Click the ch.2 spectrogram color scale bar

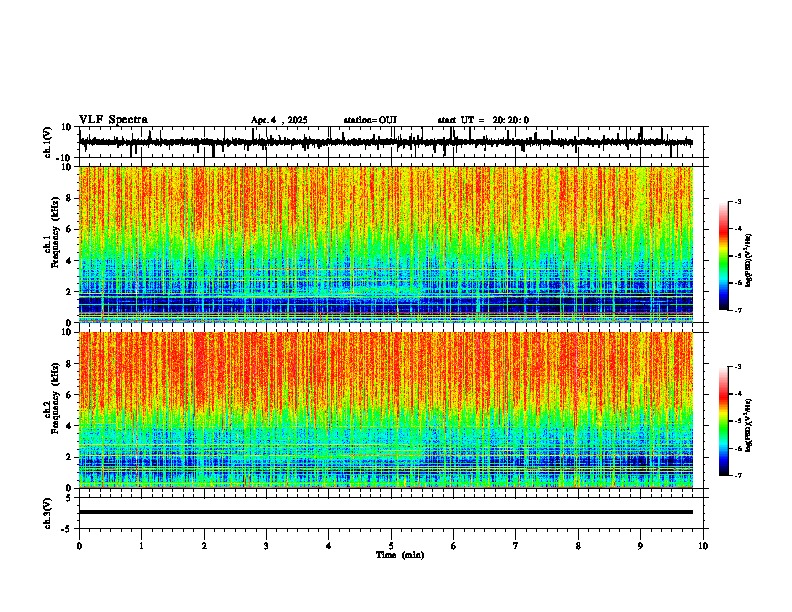coord(723,421)
